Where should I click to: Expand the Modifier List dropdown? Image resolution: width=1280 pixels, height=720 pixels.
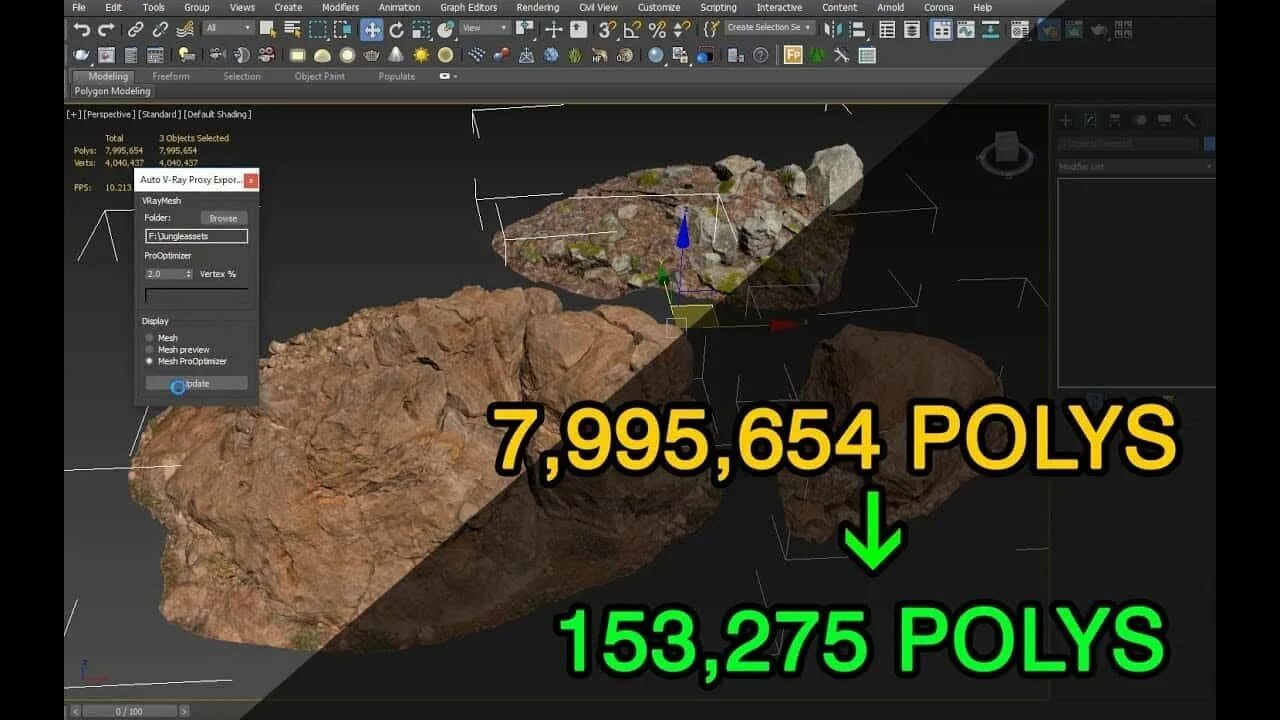coord(1136,166)
